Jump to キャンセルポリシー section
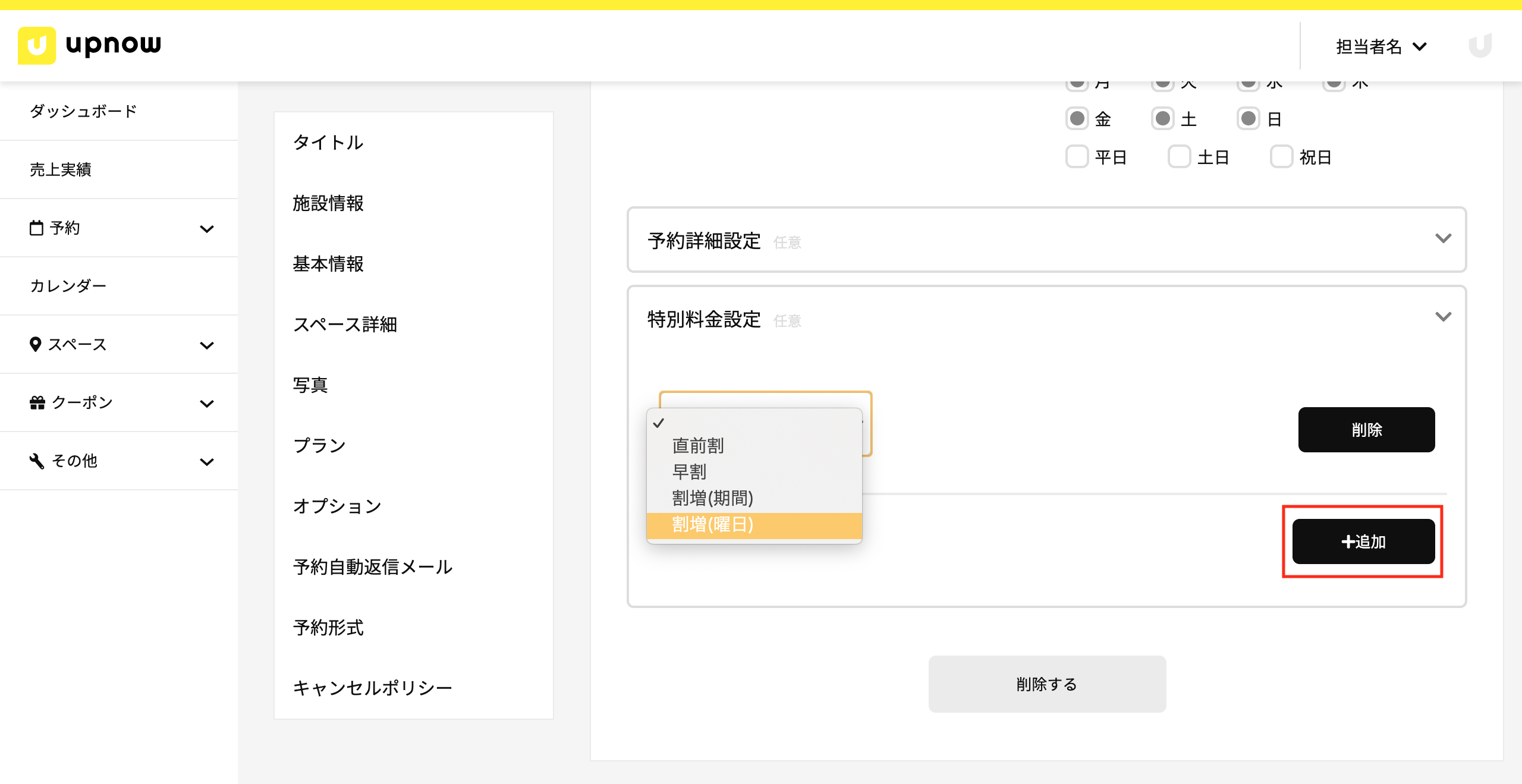Screen dimensions: 1522x784 coord(373,688)
